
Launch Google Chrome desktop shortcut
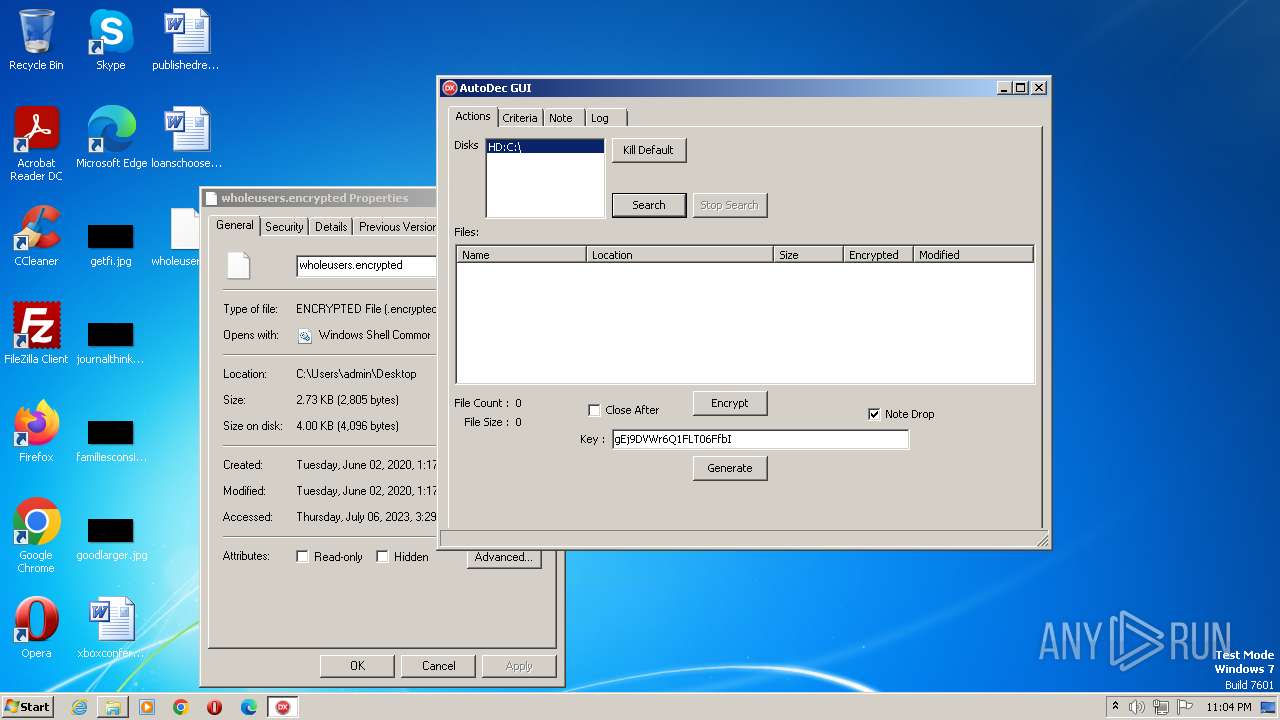[x=36, y=536]
